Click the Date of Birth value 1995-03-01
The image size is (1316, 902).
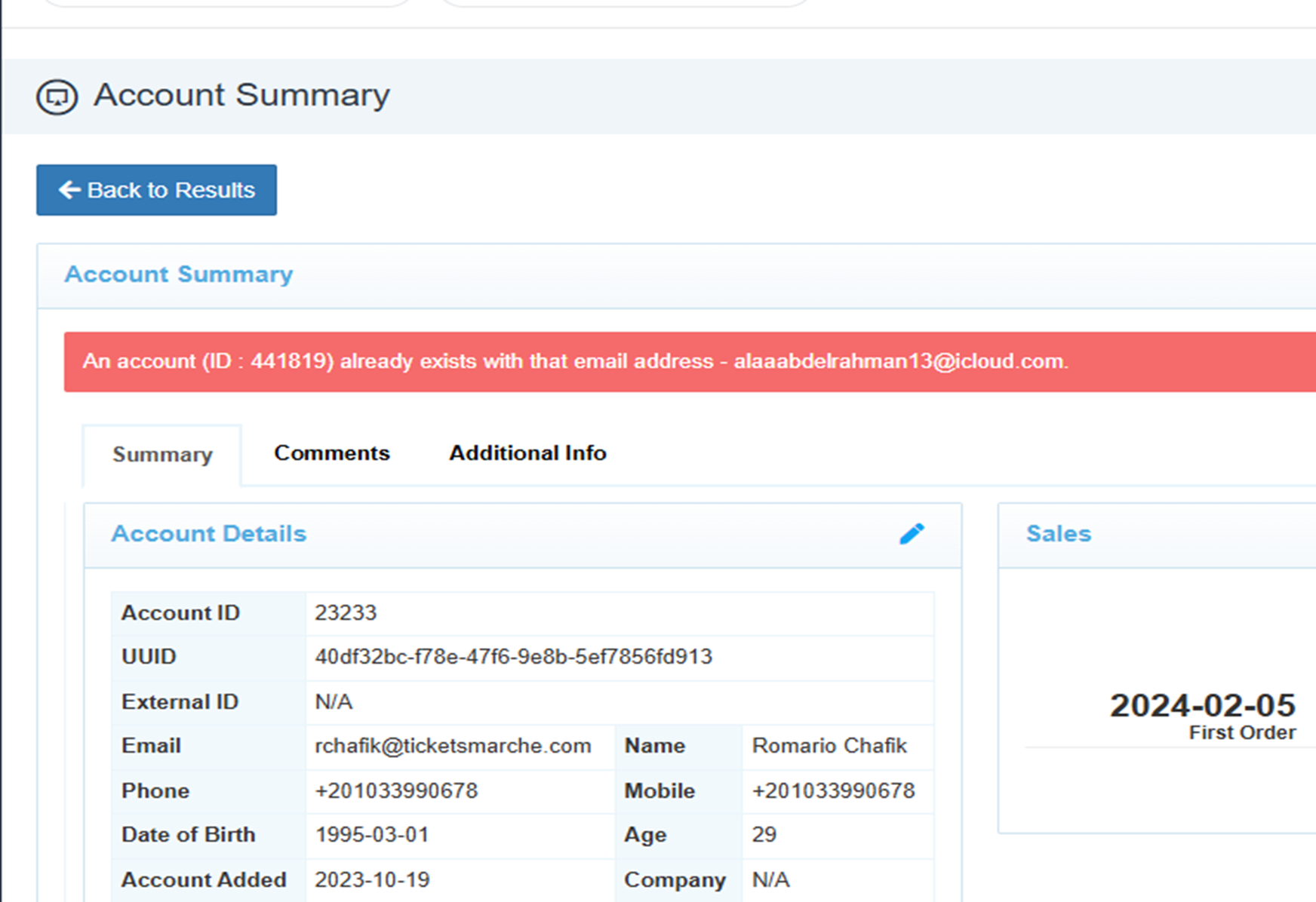(372, 834)
